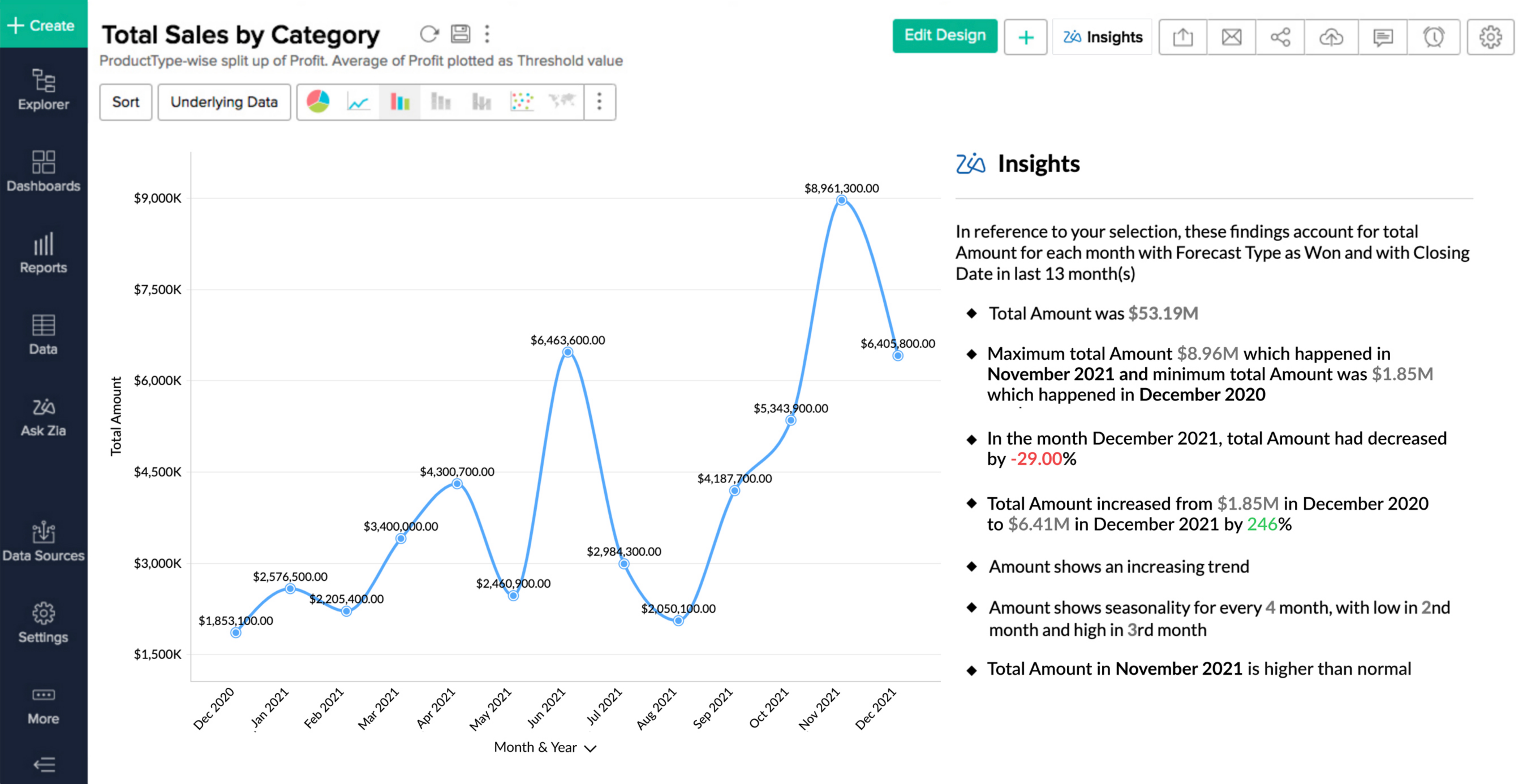
Task: Click the save icon beside title
Action: [460, 34]
